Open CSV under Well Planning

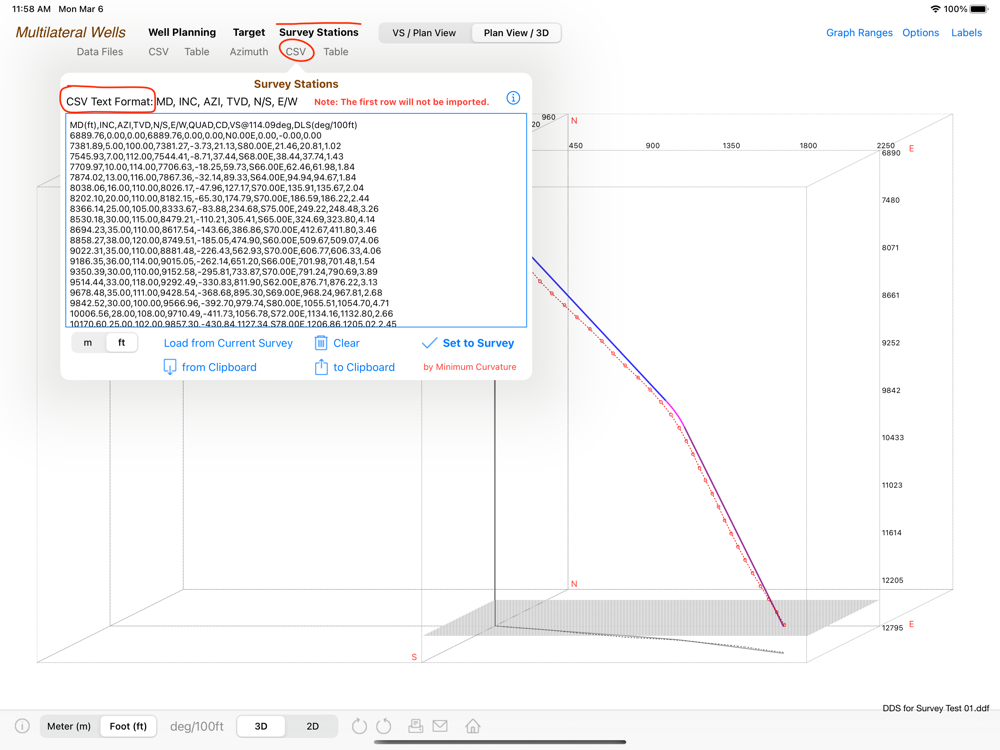pyautogui.click(x=158, y=52)
